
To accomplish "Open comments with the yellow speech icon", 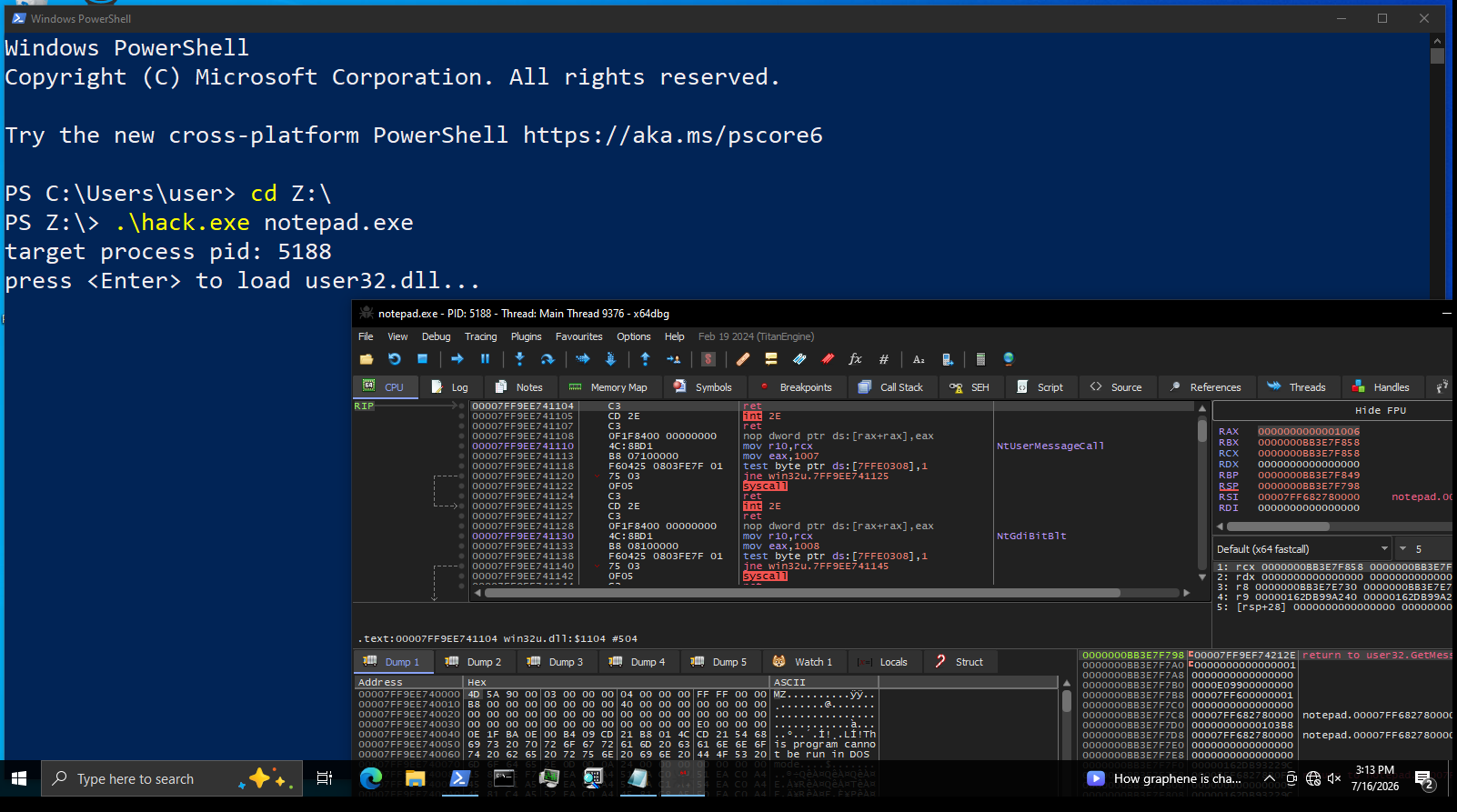I will point(770,359).
